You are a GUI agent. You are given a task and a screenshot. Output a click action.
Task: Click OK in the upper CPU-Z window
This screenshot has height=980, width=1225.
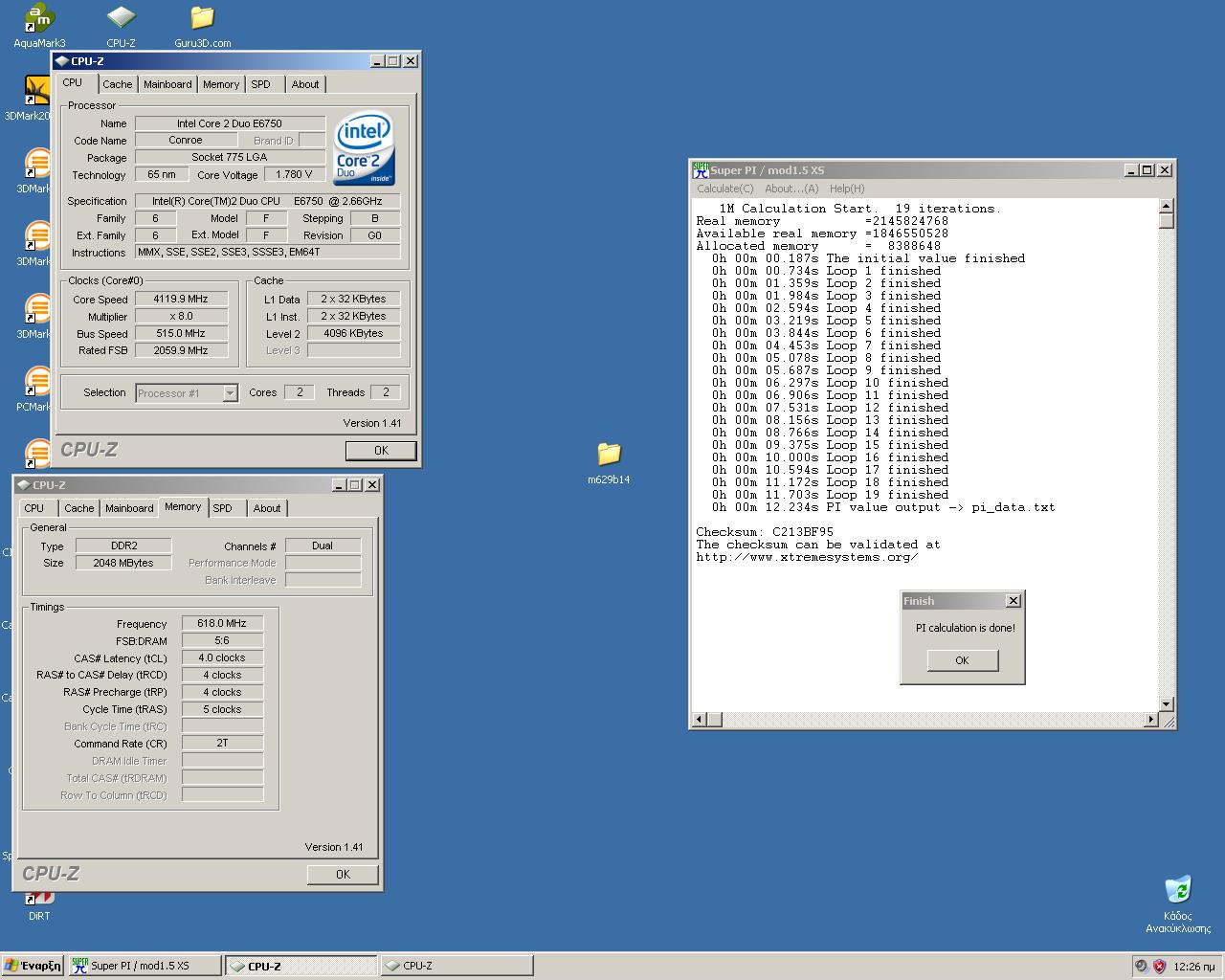pyautogui.click(x=381, y=450)
